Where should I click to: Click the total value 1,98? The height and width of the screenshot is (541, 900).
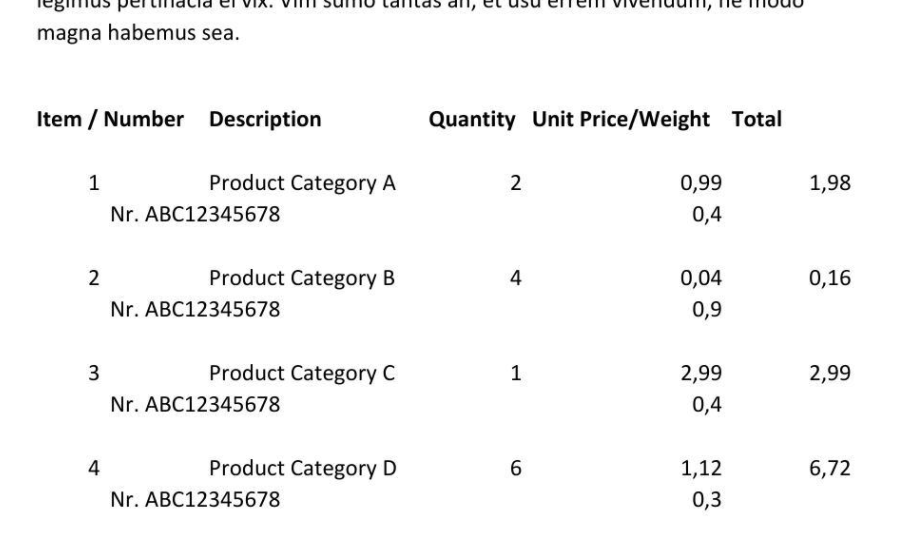point(830,184)
